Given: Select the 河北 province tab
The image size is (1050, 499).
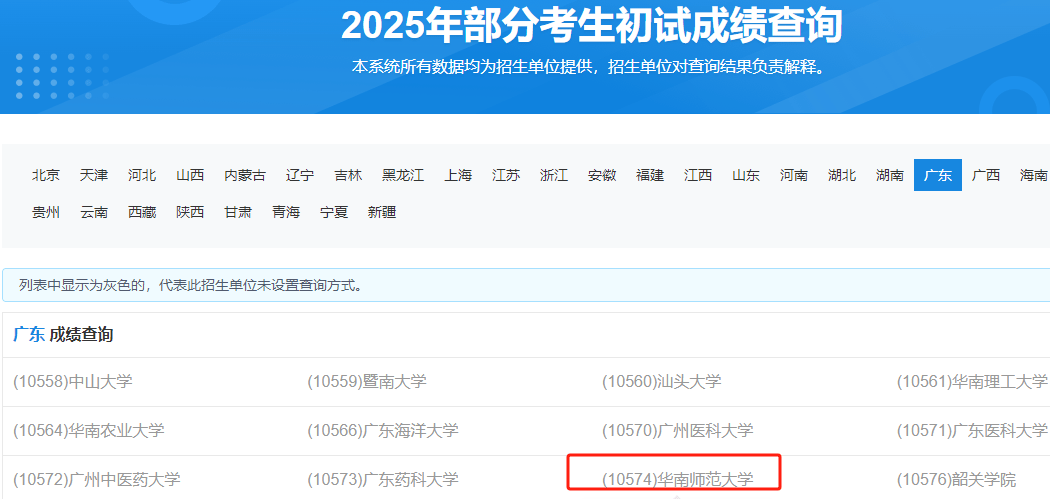Looking at the screenshot, I should [x=142, y=175].
